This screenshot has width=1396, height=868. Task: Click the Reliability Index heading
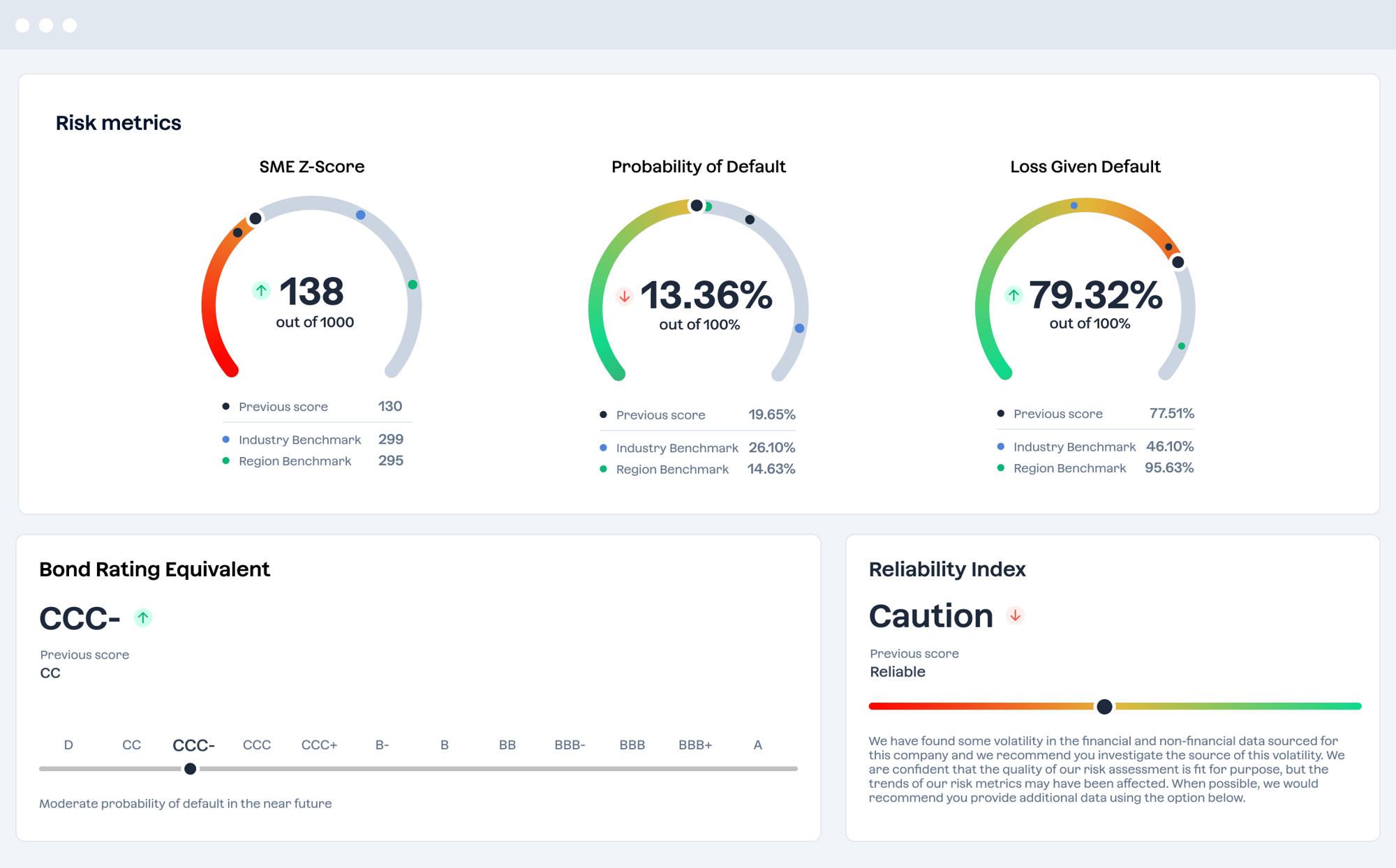[947, 569]
